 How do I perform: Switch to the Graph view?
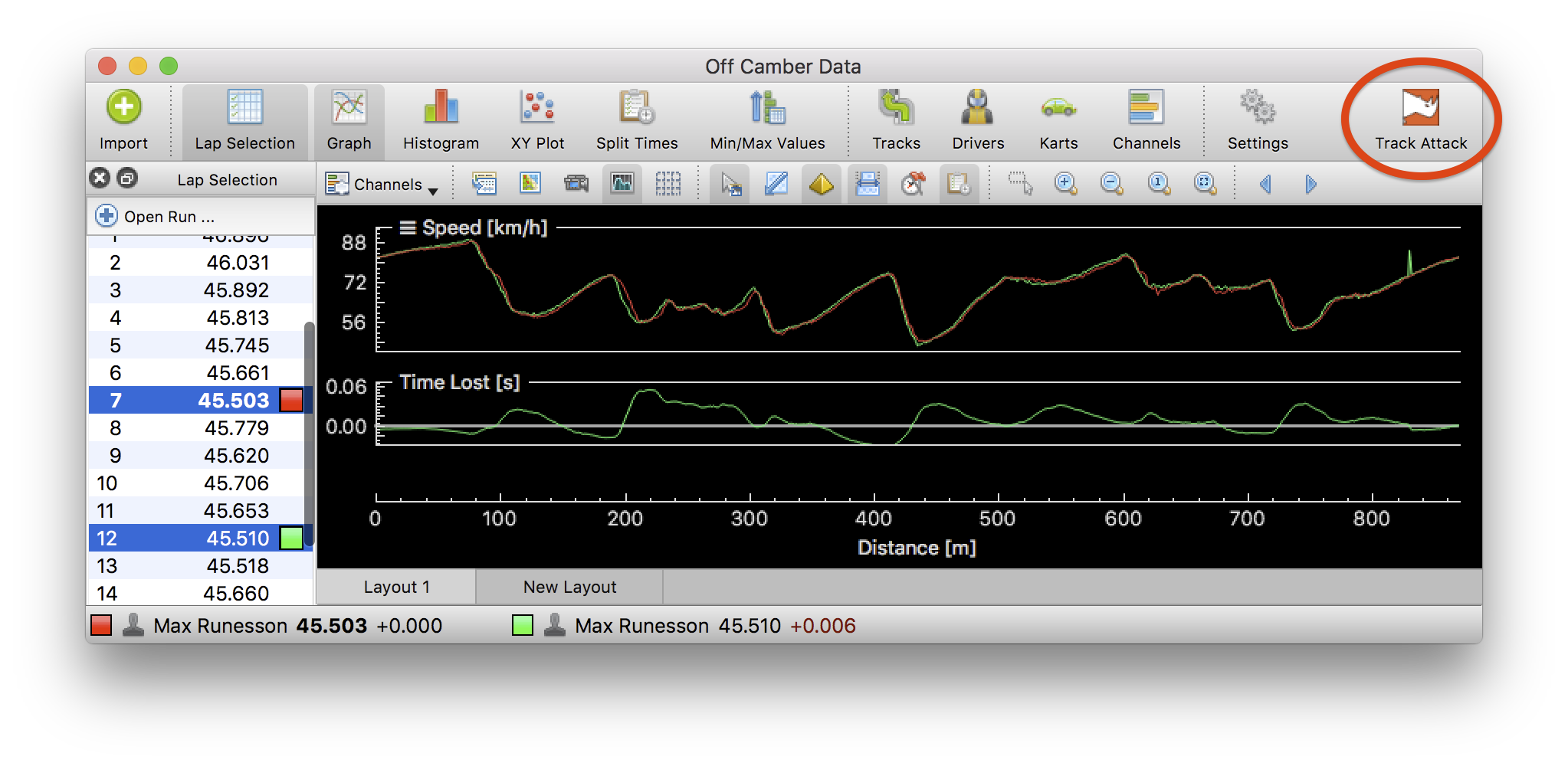[349, 120]
